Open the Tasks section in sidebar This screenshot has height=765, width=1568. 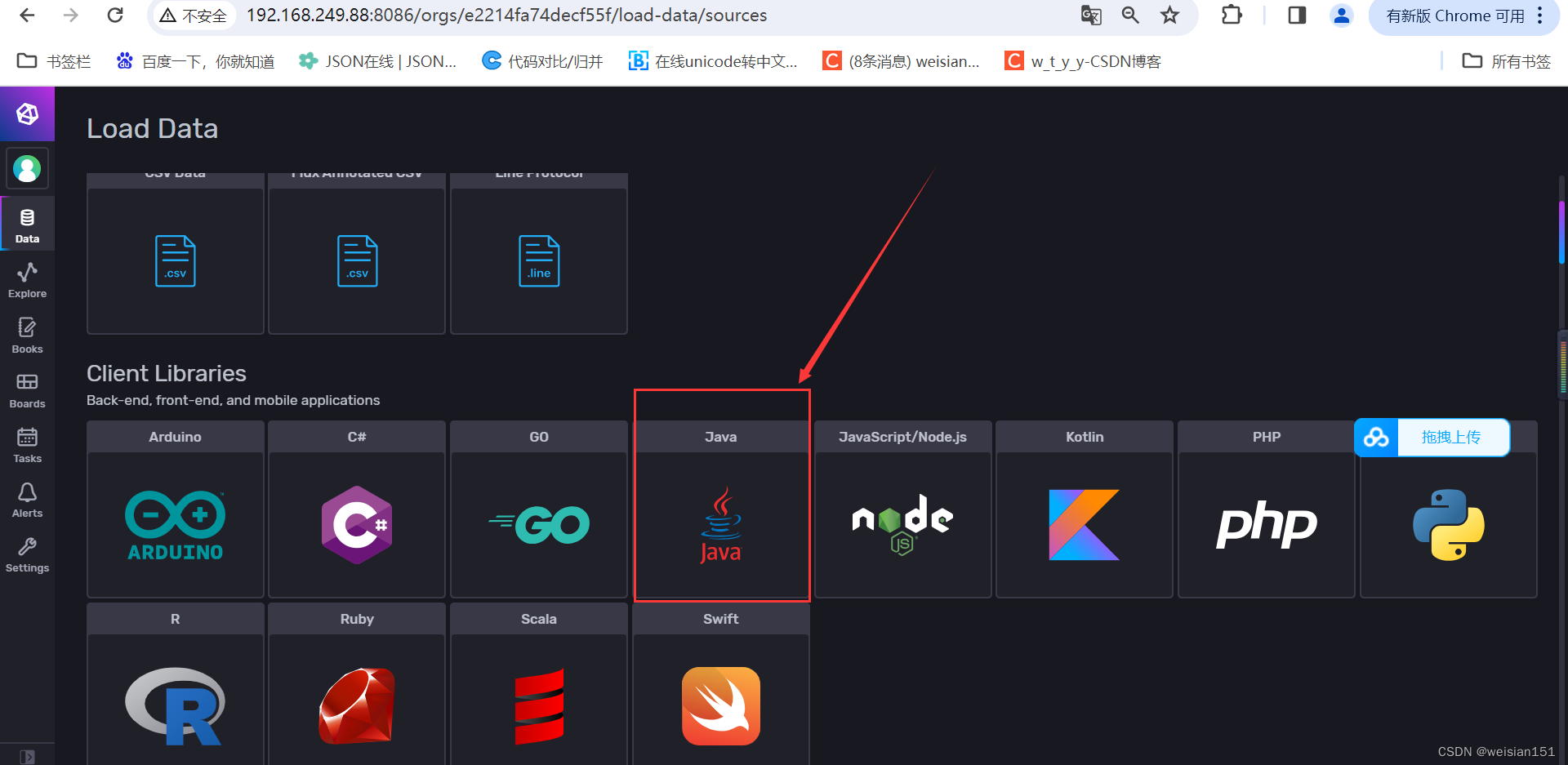pyautogui.click(x=27, y=445)
